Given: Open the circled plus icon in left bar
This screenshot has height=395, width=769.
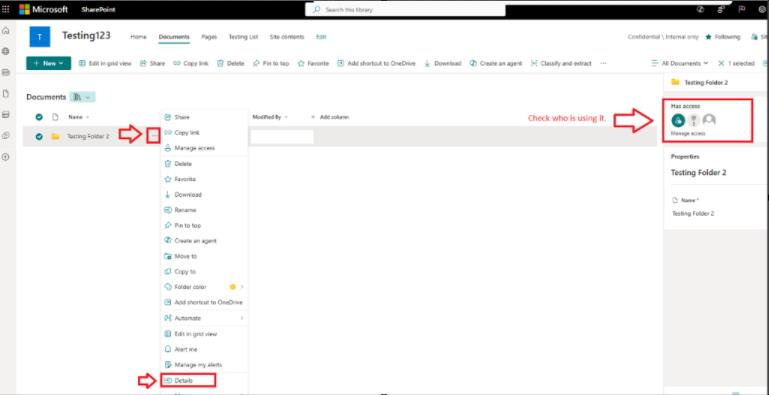Looking at the screenshot, I should click(x=6, y=157).
